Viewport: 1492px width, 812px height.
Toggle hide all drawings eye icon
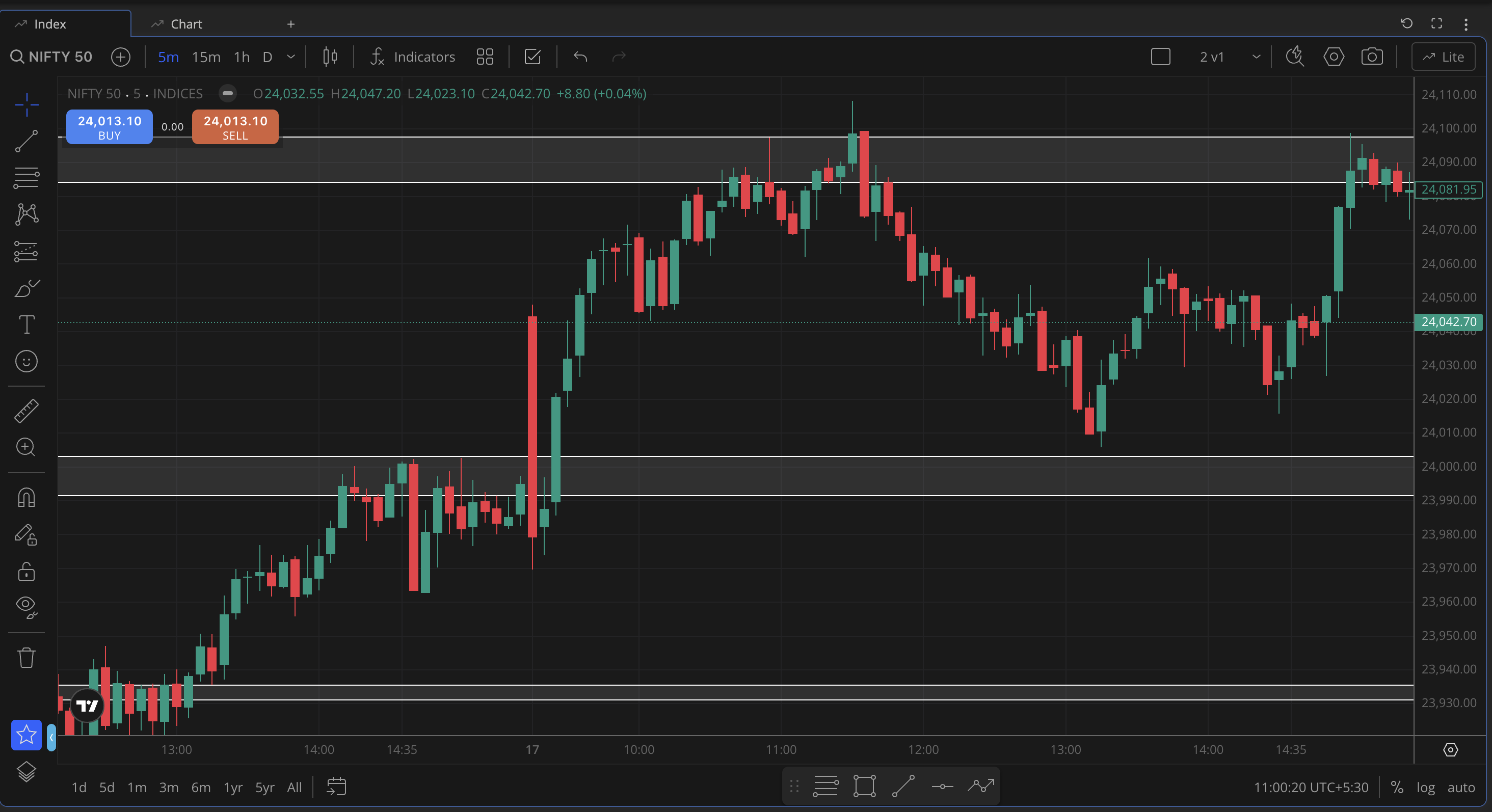(x=26, y=607)
